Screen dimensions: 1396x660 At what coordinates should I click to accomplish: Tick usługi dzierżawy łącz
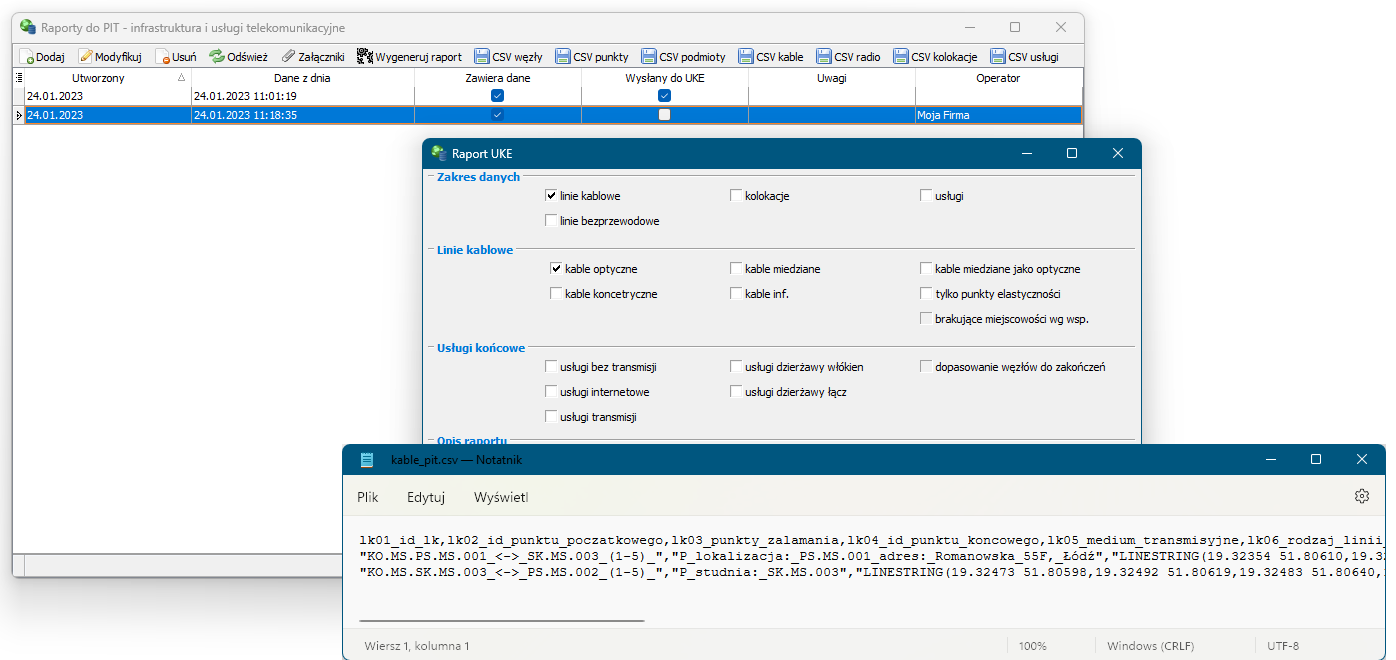736,392
